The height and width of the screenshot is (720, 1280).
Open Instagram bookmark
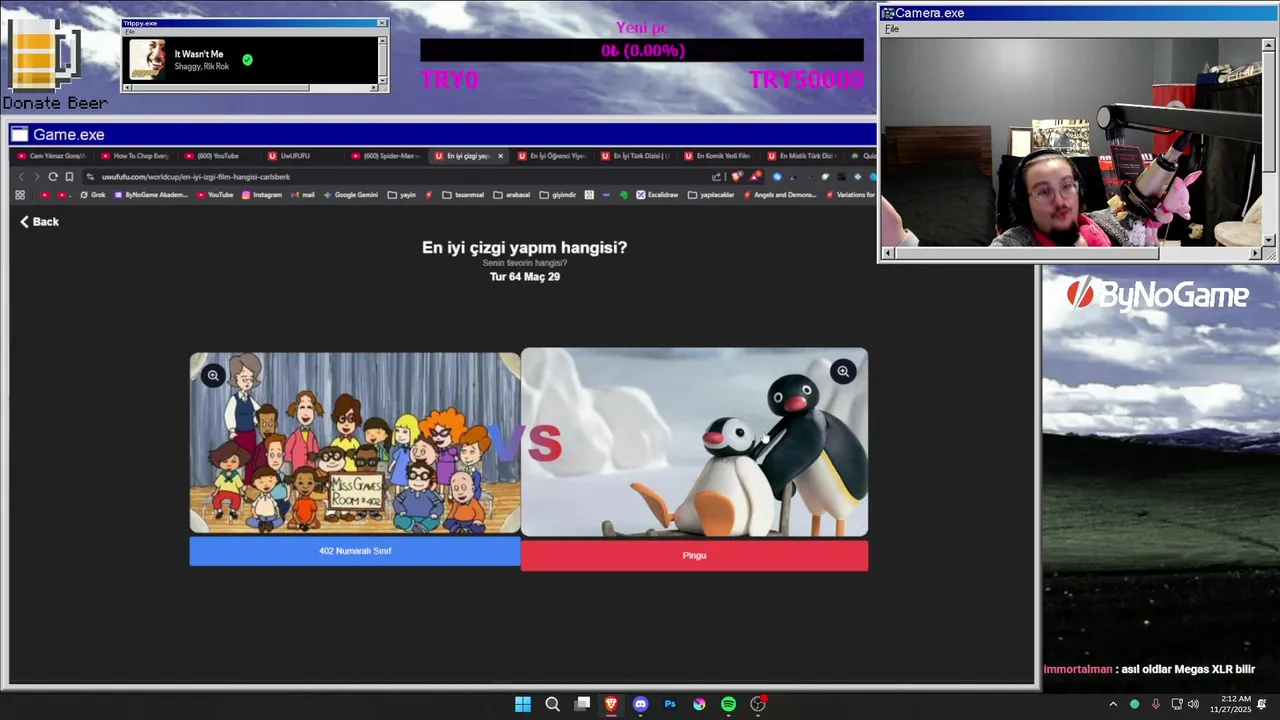(x=262, y=195)
